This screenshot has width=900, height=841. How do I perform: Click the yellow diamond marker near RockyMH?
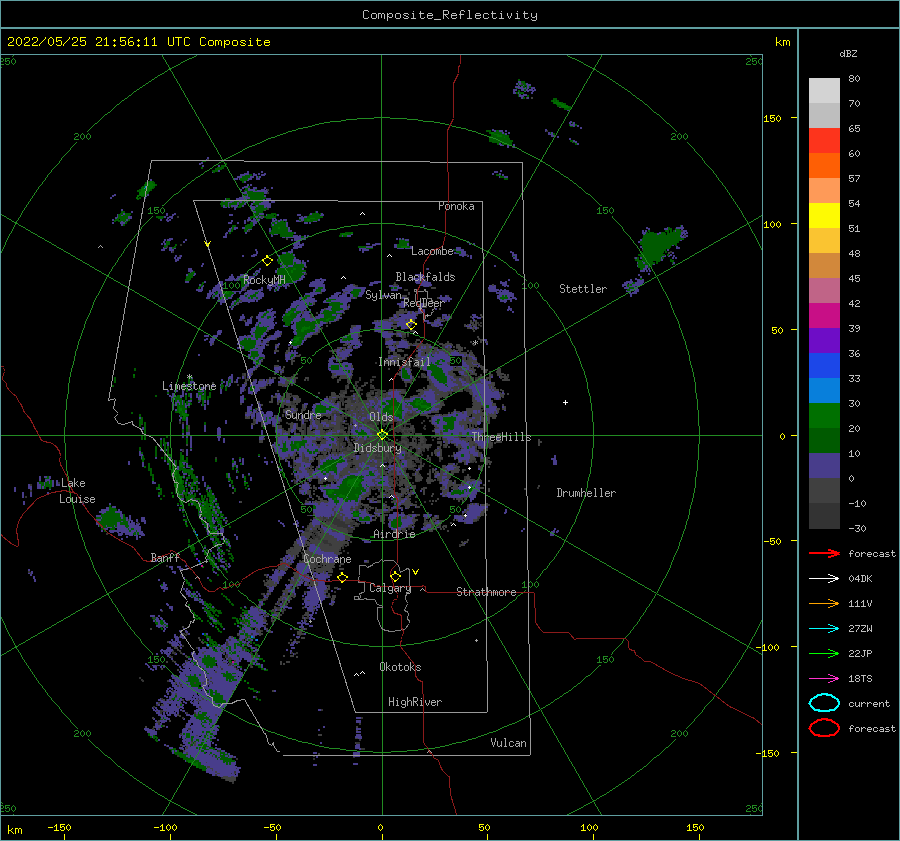(267, 261)
